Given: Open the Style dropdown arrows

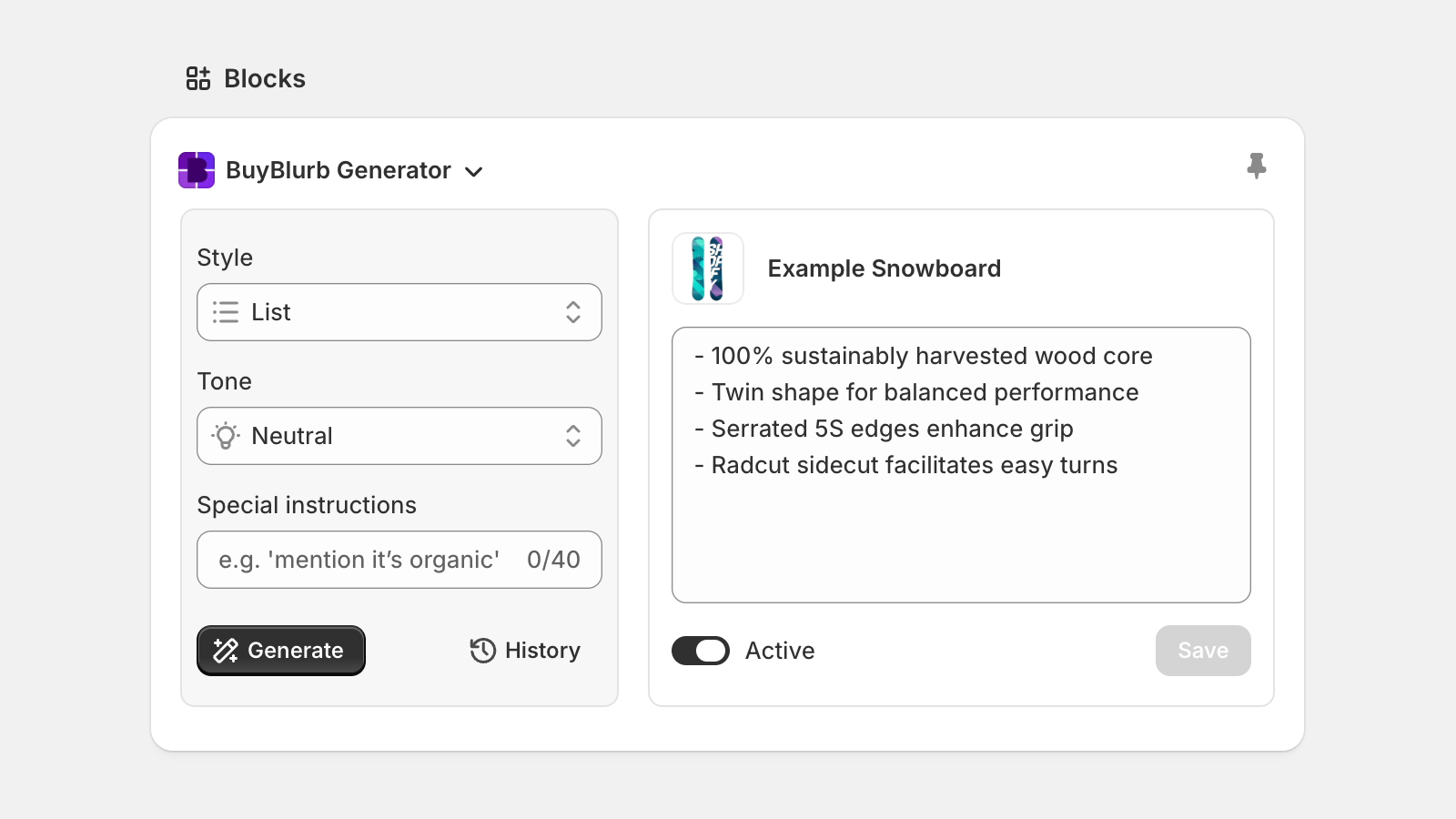Looking at the screenshot, I should point(573,312).
